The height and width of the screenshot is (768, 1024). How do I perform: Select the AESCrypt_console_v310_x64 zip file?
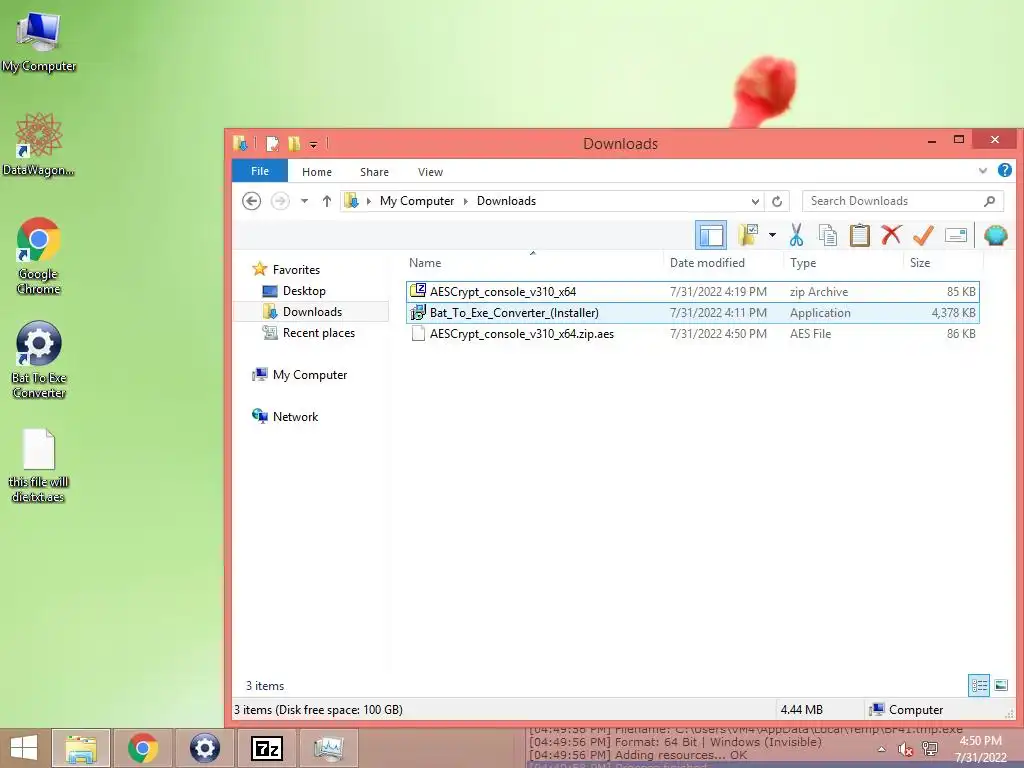coord(692,292)
